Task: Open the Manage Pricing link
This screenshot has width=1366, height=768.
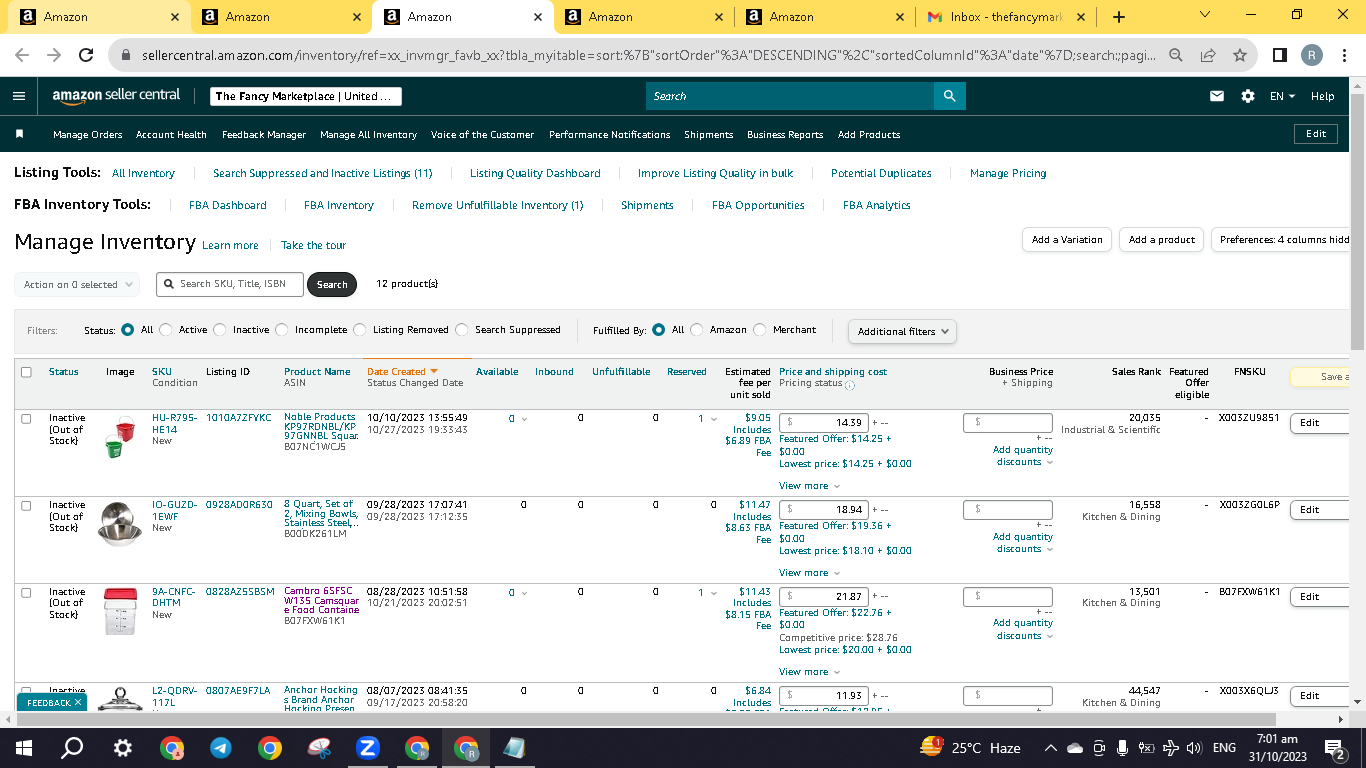Action: [x=1008, y=174]
